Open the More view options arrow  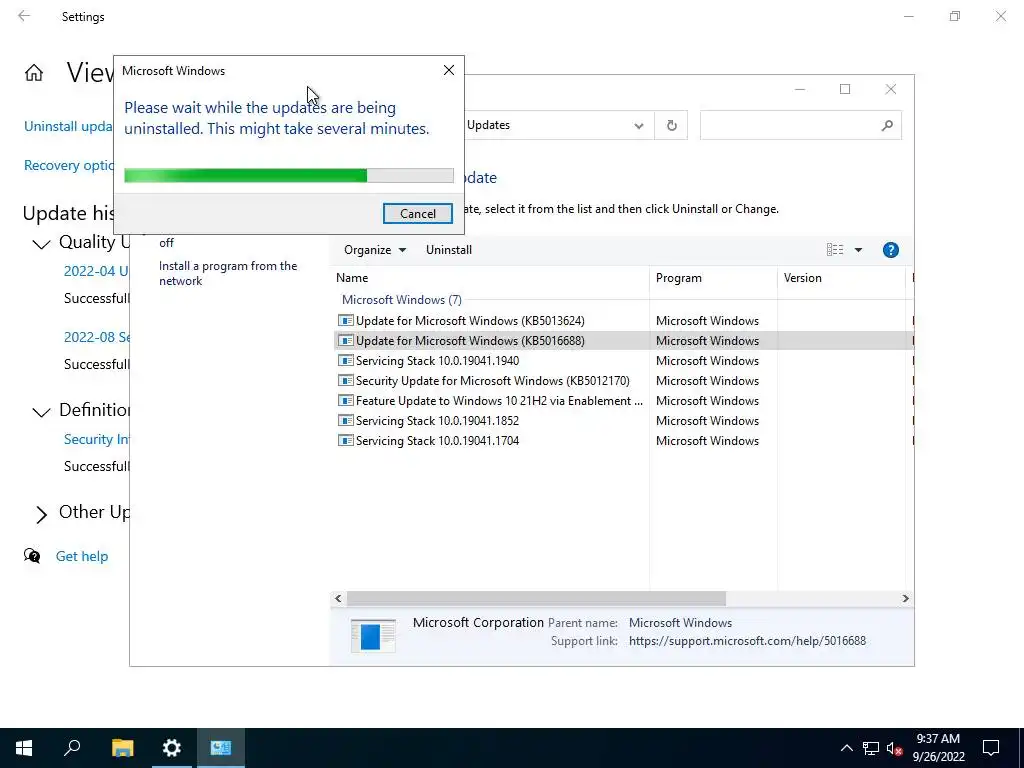(858, 249)
